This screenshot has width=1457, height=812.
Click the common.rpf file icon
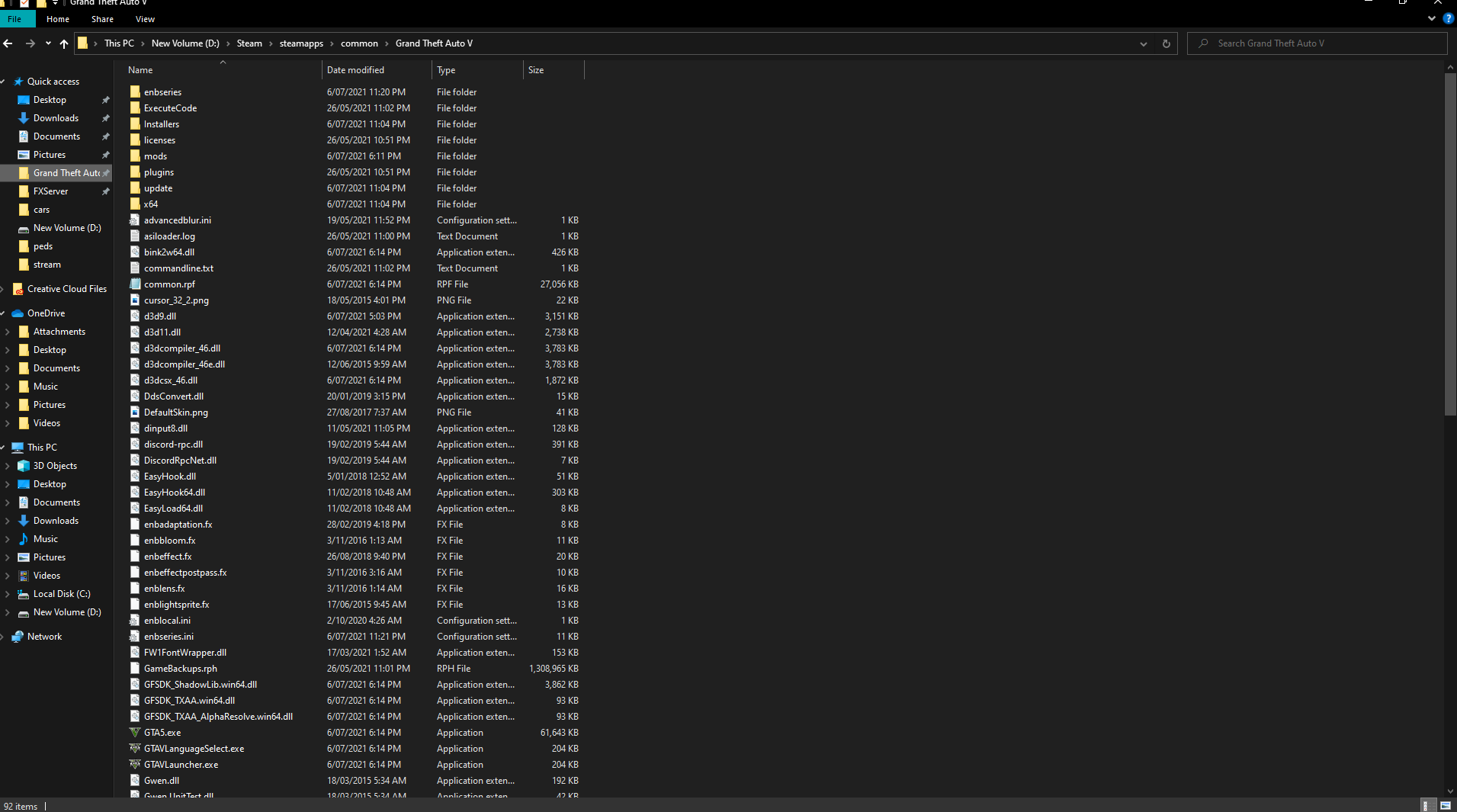[x=135, y=284]
